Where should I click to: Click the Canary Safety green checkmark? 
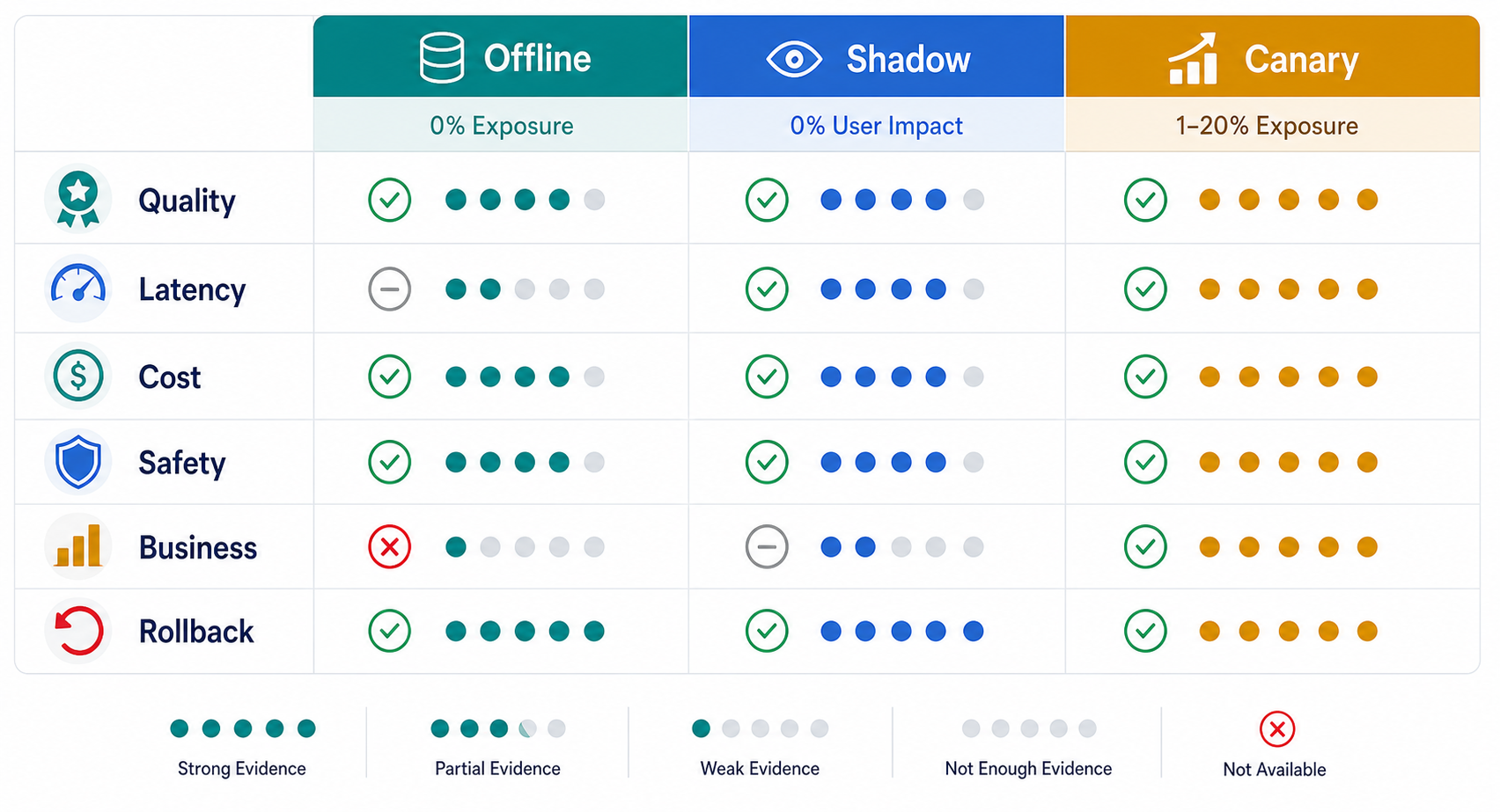click(1145, 462)
